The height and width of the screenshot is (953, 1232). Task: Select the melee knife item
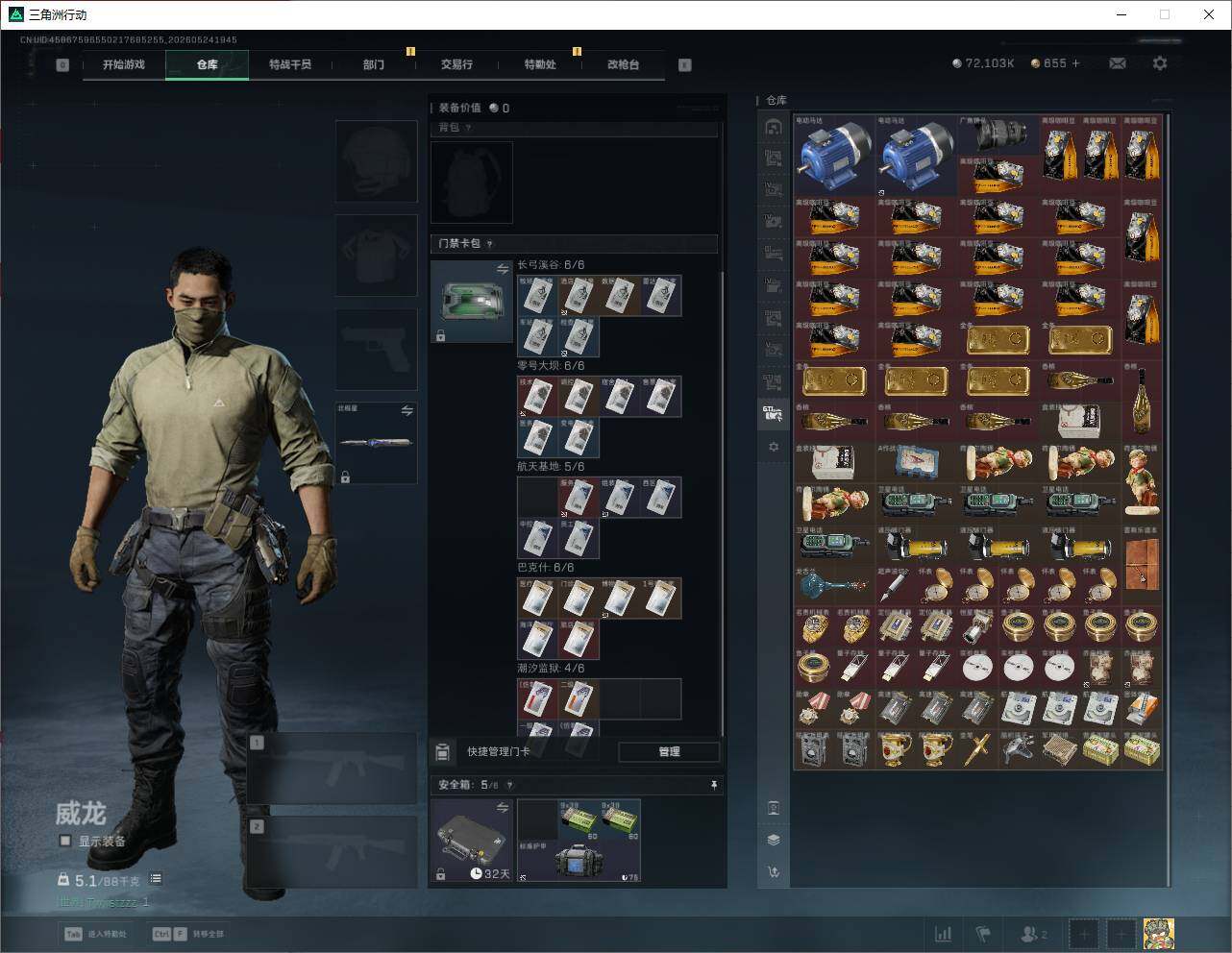pos(376,443)
